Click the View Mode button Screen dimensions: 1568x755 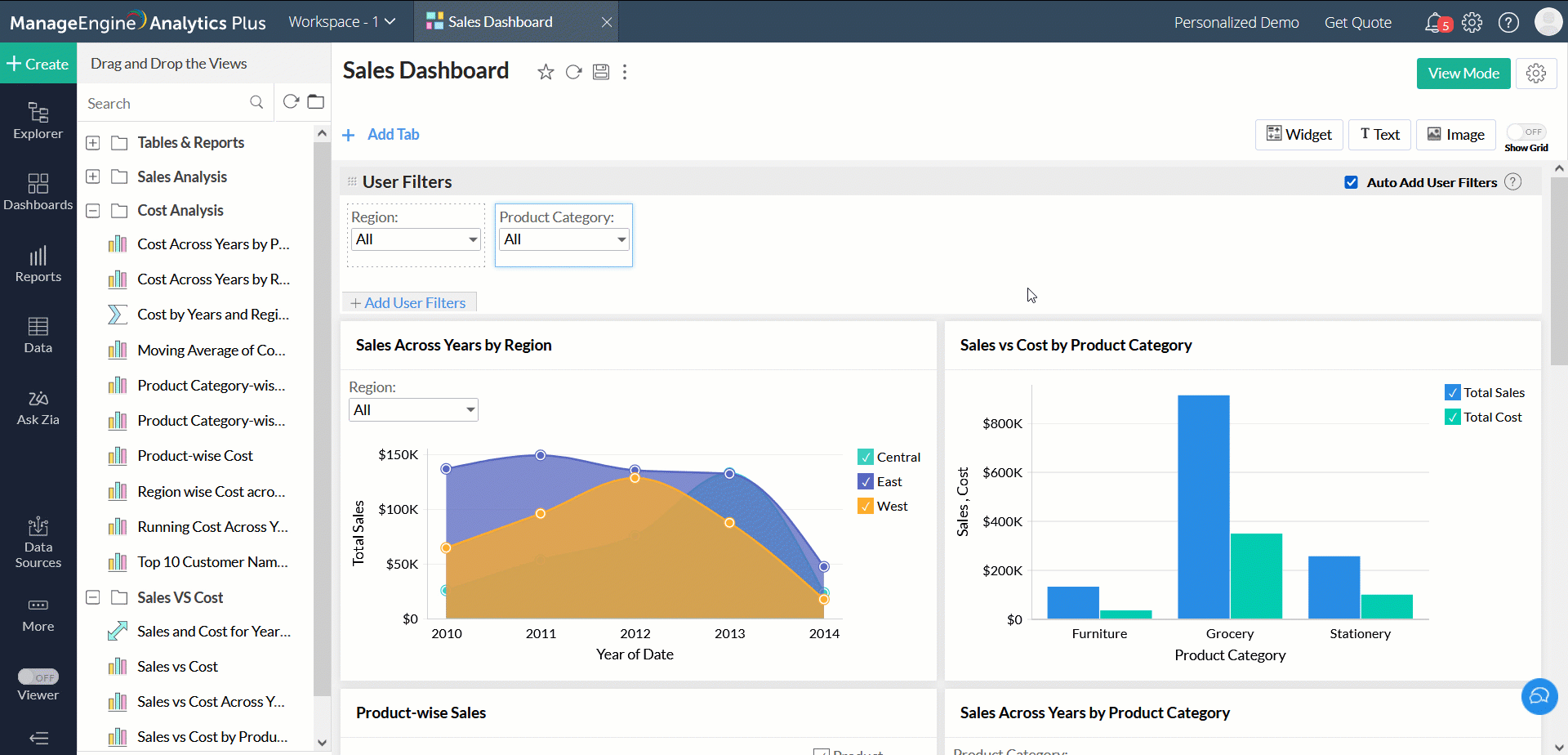[1463, 74]
